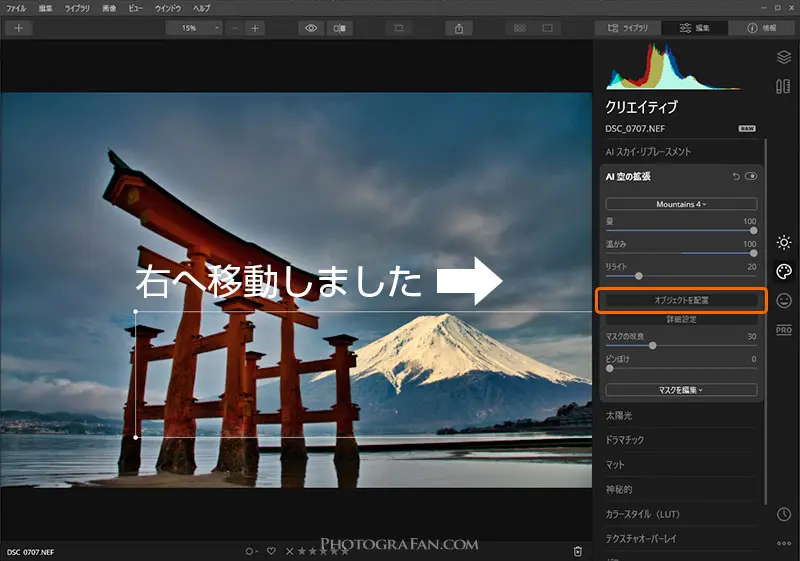This screenshot has width=800, height=561.
Task: Open the 編集 menu in menu bar
Action: (x=45, y=8)
